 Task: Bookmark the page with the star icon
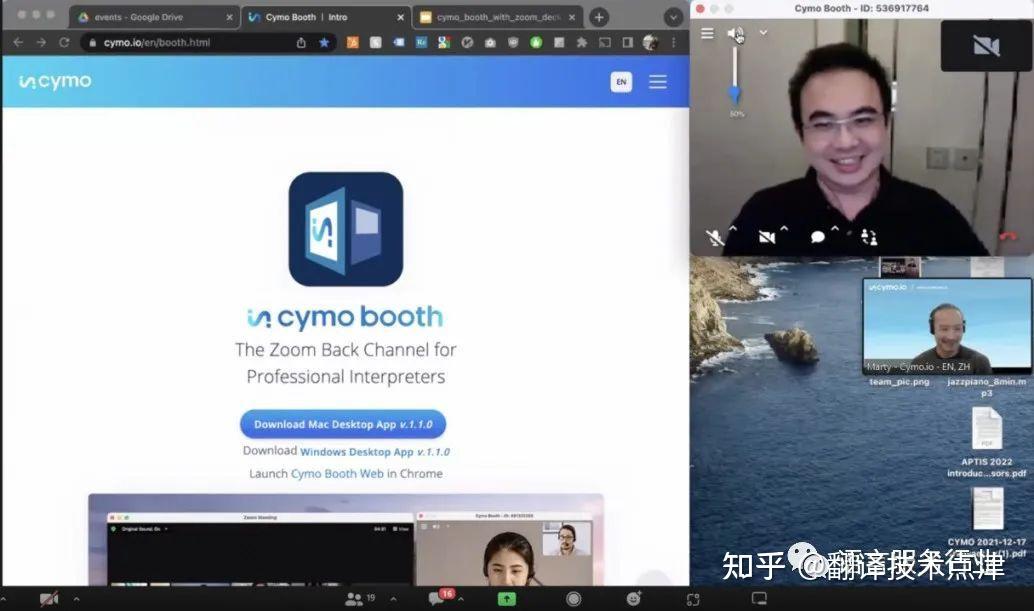(323, 43)
